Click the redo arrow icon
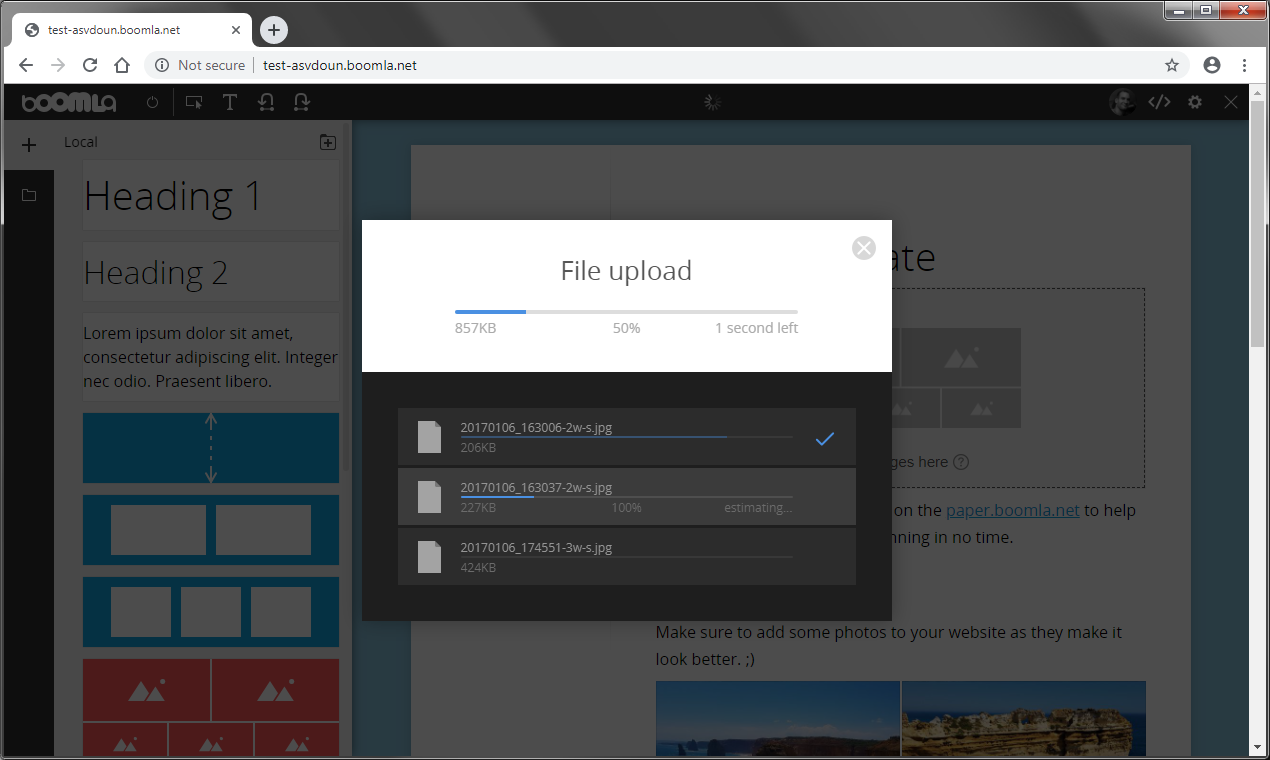Screen dimensions: 1270x760 (x=301, y=102)
